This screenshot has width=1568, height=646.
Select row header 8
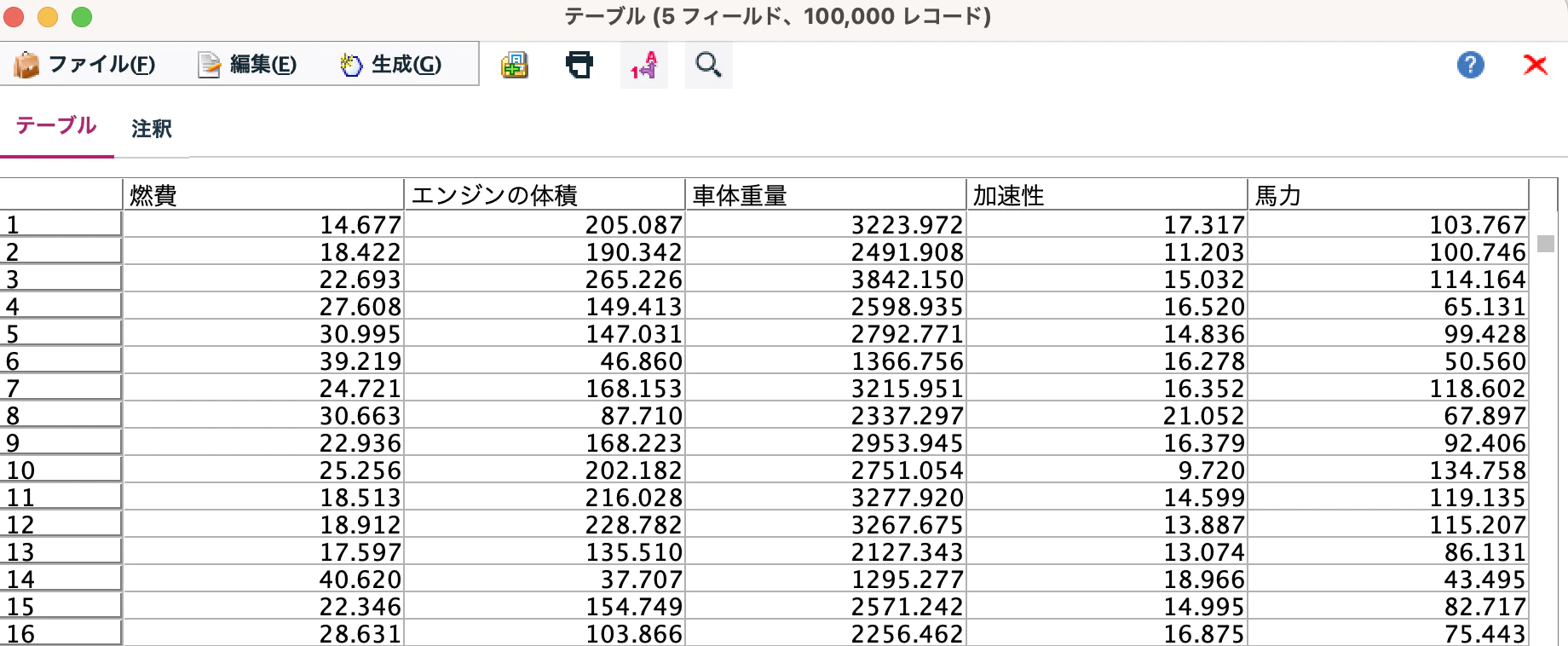pyautogui.click(x=61, y=415)
